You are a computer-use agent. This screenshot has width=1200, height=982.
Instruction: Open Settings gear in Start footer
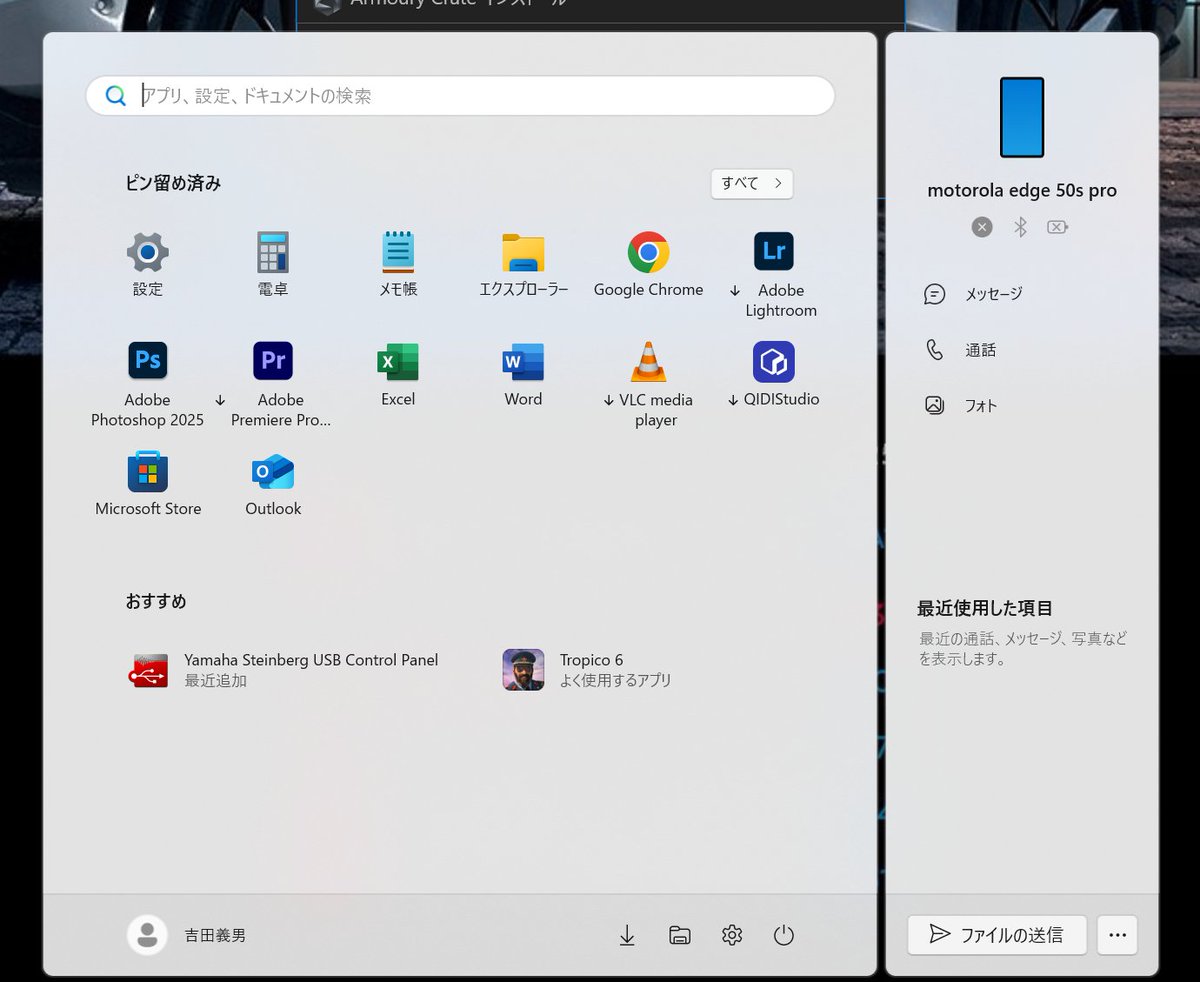(732, 935)
